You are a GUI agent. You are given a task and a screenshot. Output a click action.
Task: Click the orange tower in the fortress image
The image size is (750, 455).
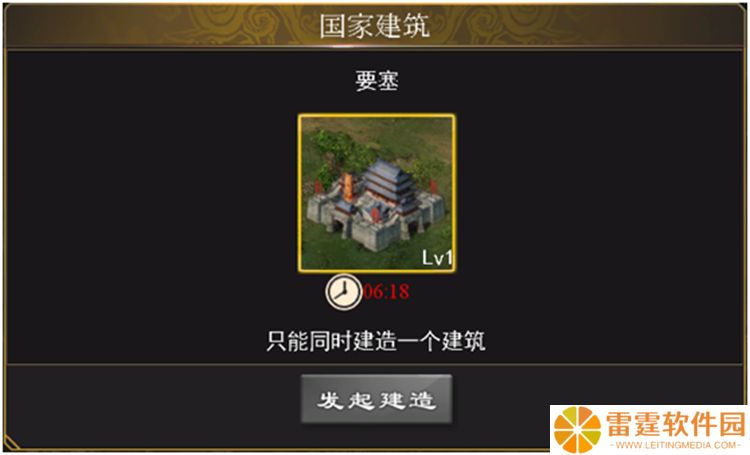(x=347, y=187)
